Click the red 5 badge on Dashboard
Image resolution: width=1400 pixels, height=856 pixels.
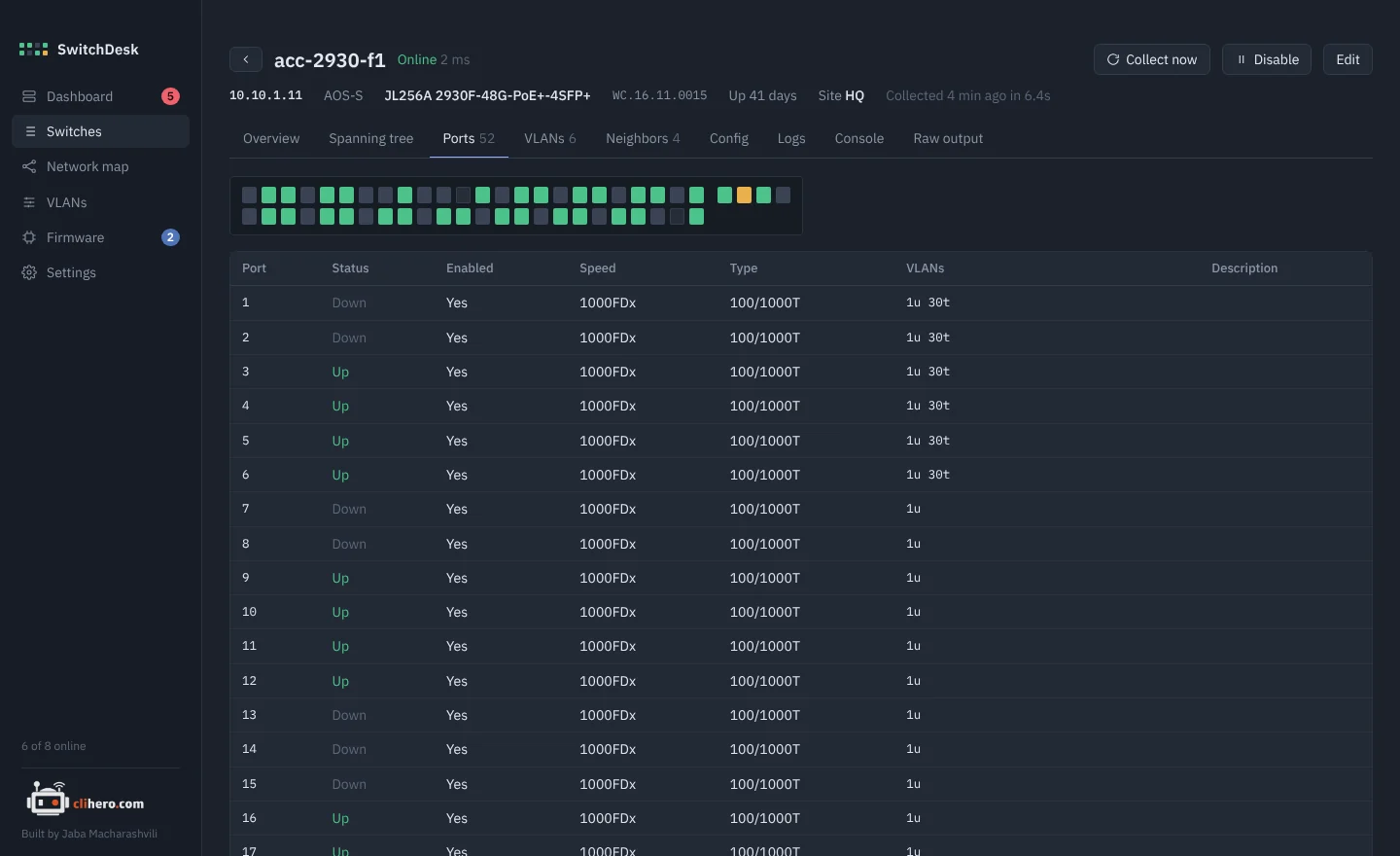tap(170, 96)
